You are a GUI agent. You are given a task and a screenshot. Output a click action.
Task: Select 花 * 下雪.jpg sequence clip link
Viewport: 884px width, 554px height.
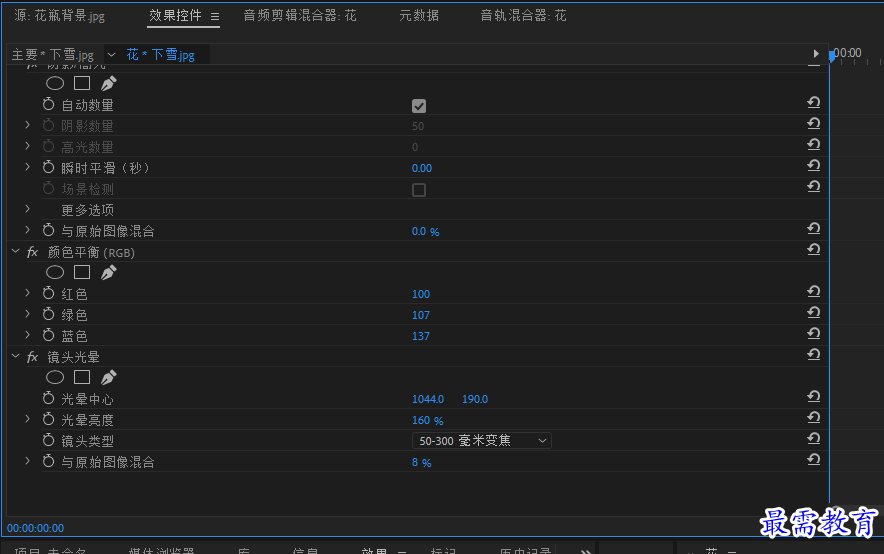coord(161,55)
